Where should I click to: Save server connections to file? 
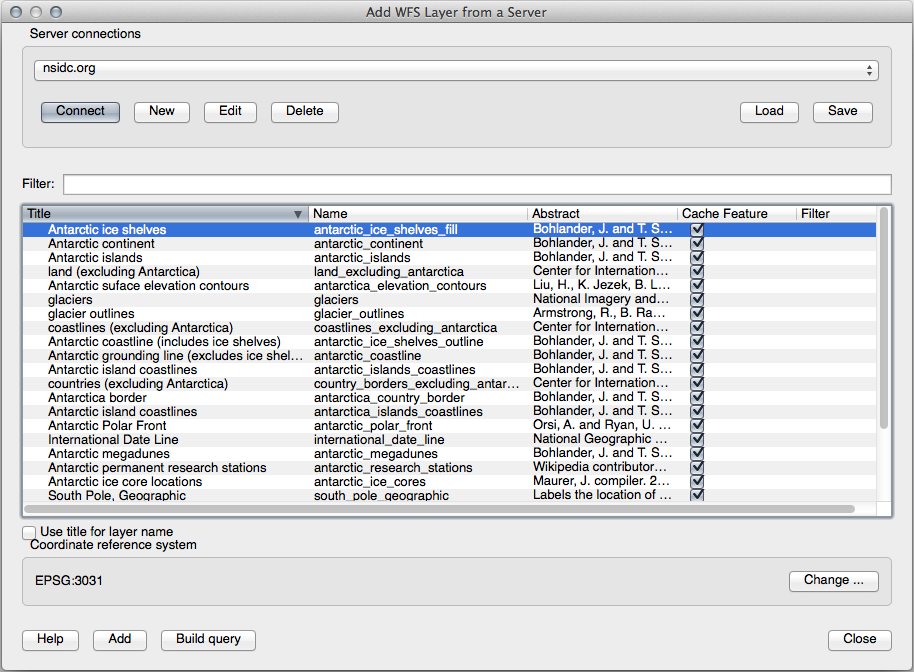[842, 111]
